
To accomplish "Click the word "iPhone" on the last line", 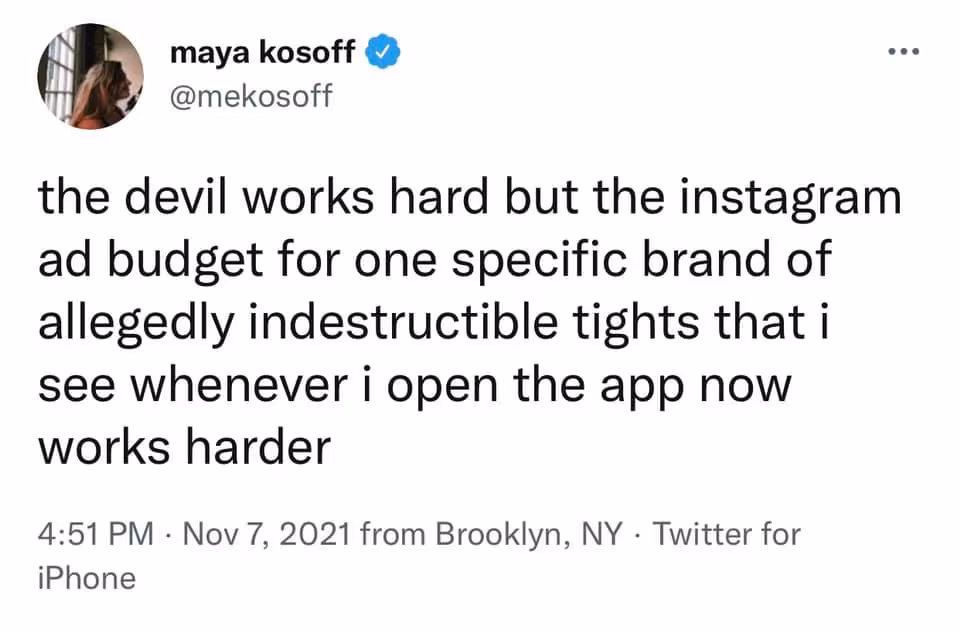I will coord(86,578).
